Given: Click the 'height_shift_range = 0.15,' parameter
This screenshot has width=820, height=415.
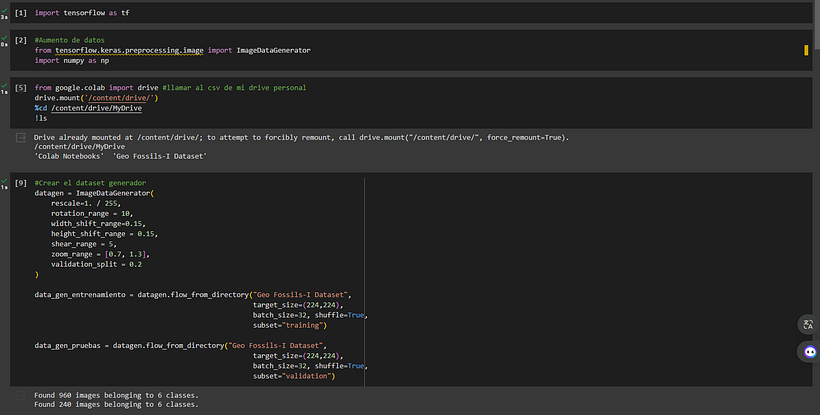Looking at the screenshot, I should pos(105,234).
